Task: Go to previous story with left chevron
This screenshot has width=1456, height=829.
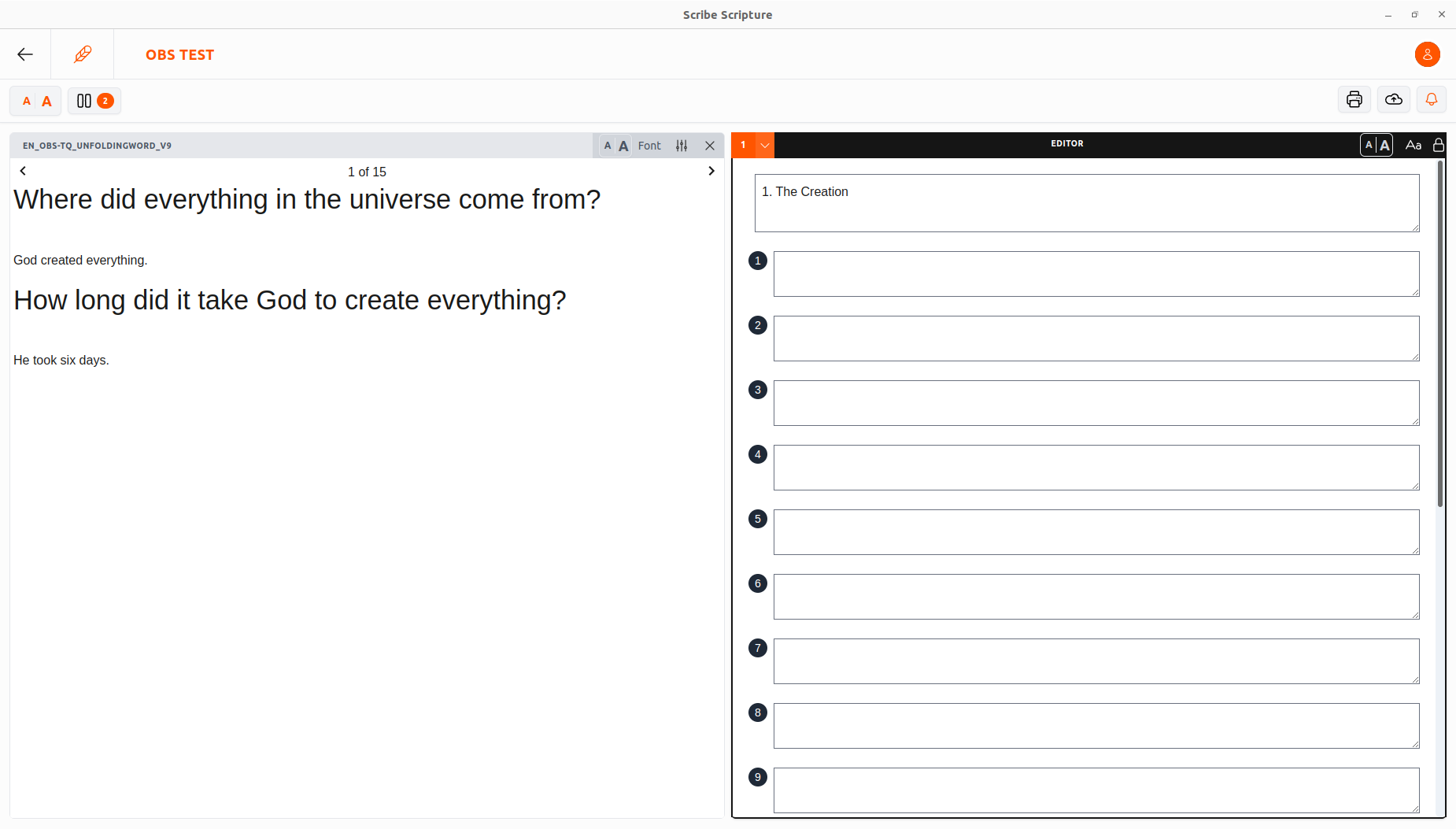Action: tap(23, 171)
